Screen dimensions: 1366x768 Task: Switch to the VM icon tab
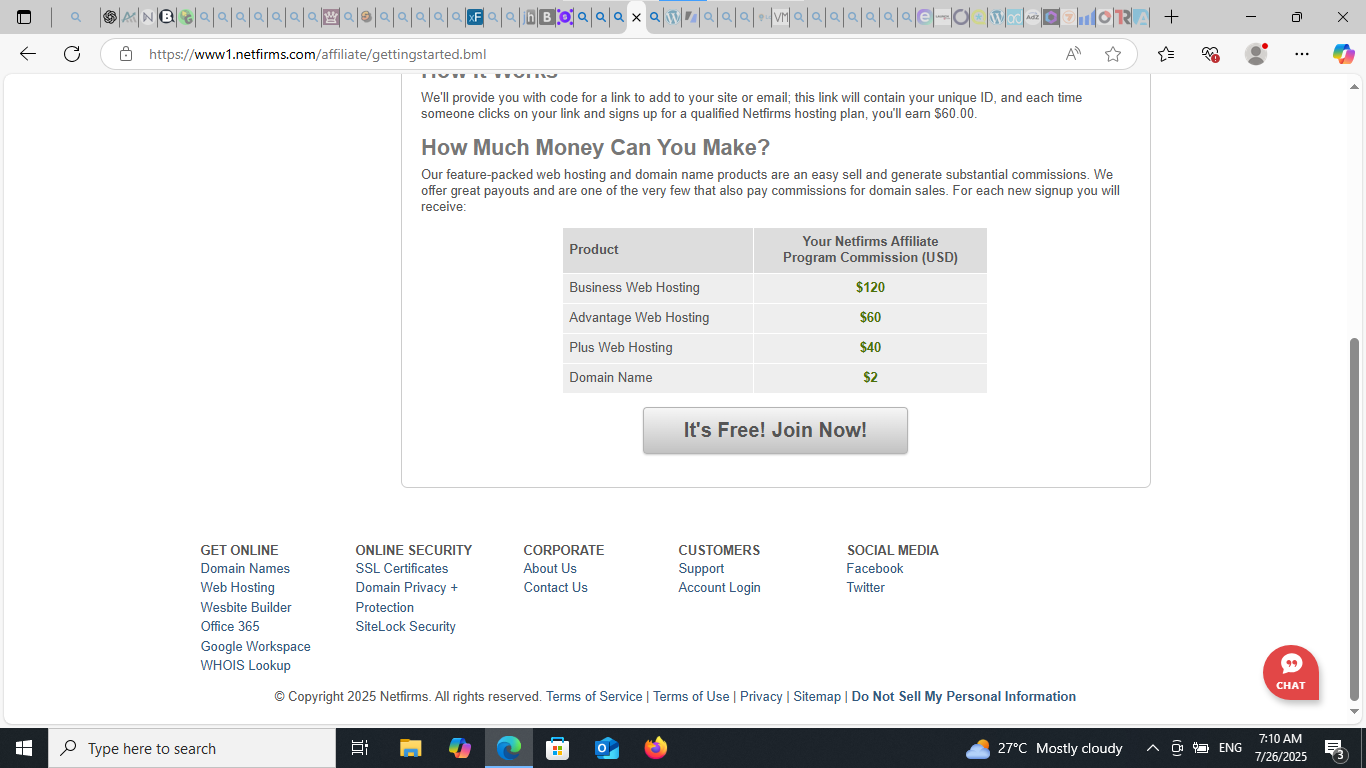click(x=780, y=17)
